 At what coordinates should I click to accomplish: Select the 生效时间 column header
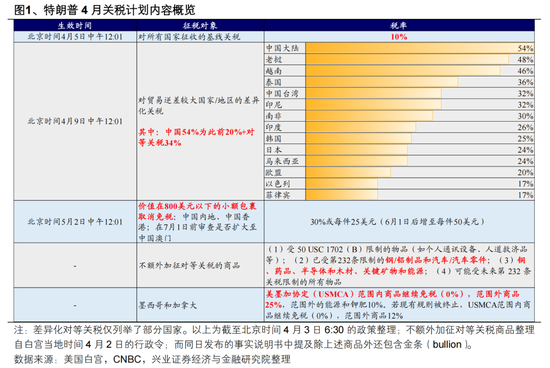click(75, 25)
